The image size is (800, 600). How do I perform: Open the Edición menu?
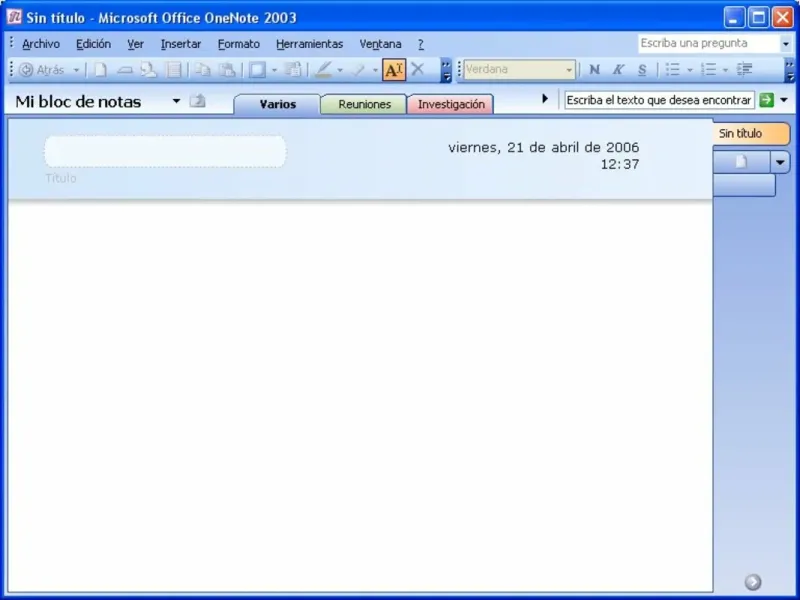(93, 44)
